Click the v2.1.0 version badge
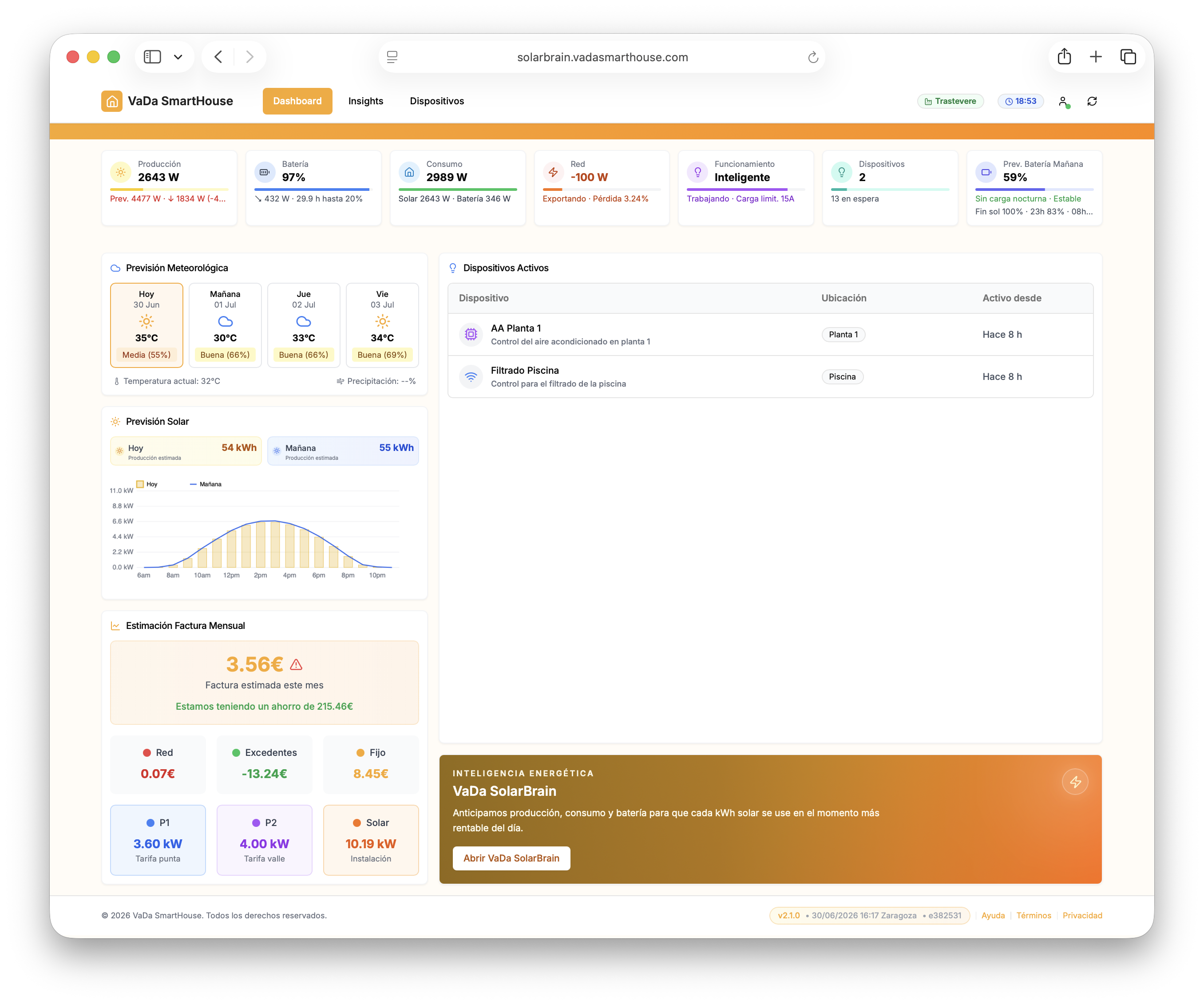 [x=869, y=915]
